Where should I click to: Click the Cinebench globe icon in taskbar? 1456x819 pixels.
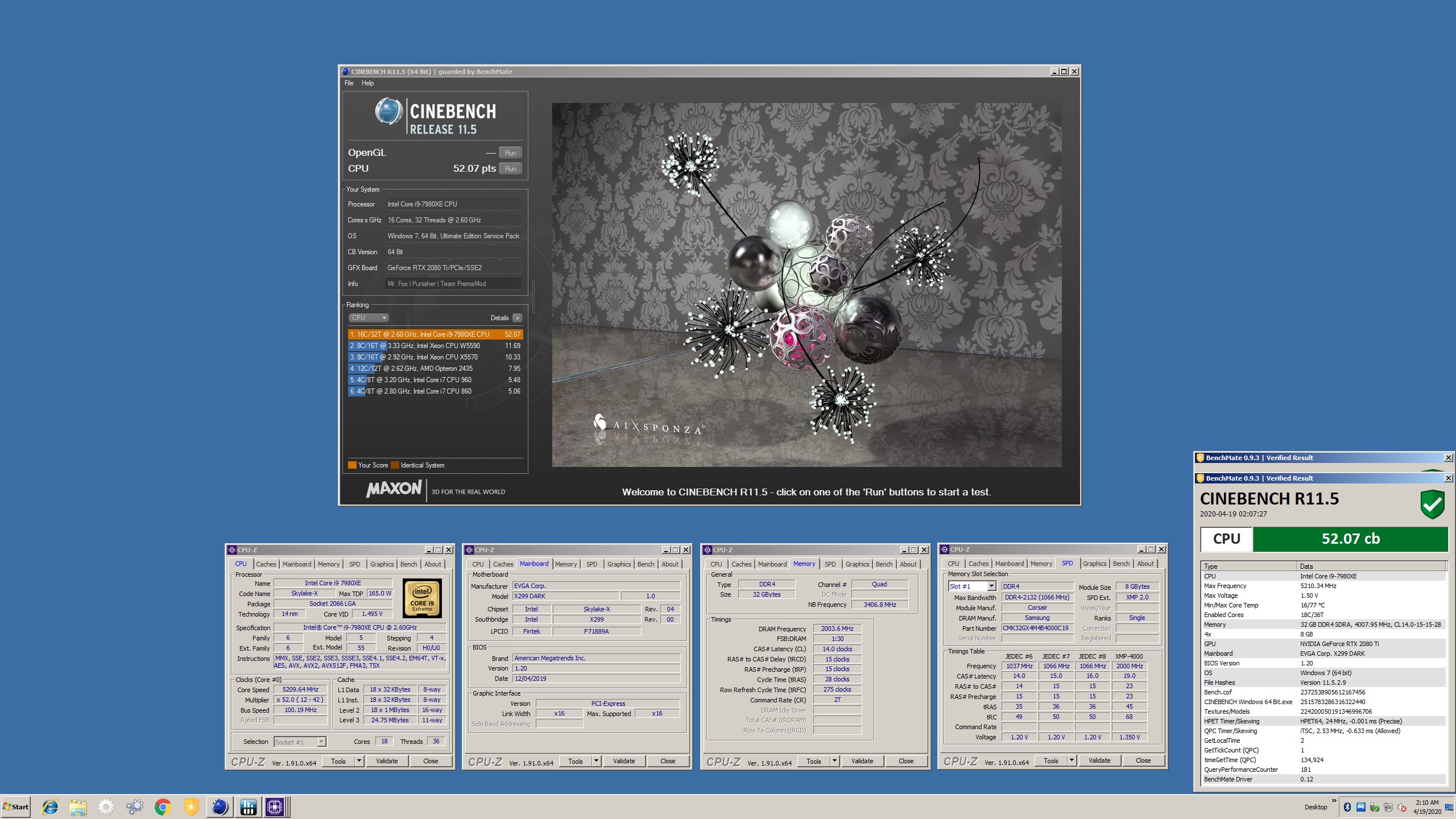tap(220, 806)
